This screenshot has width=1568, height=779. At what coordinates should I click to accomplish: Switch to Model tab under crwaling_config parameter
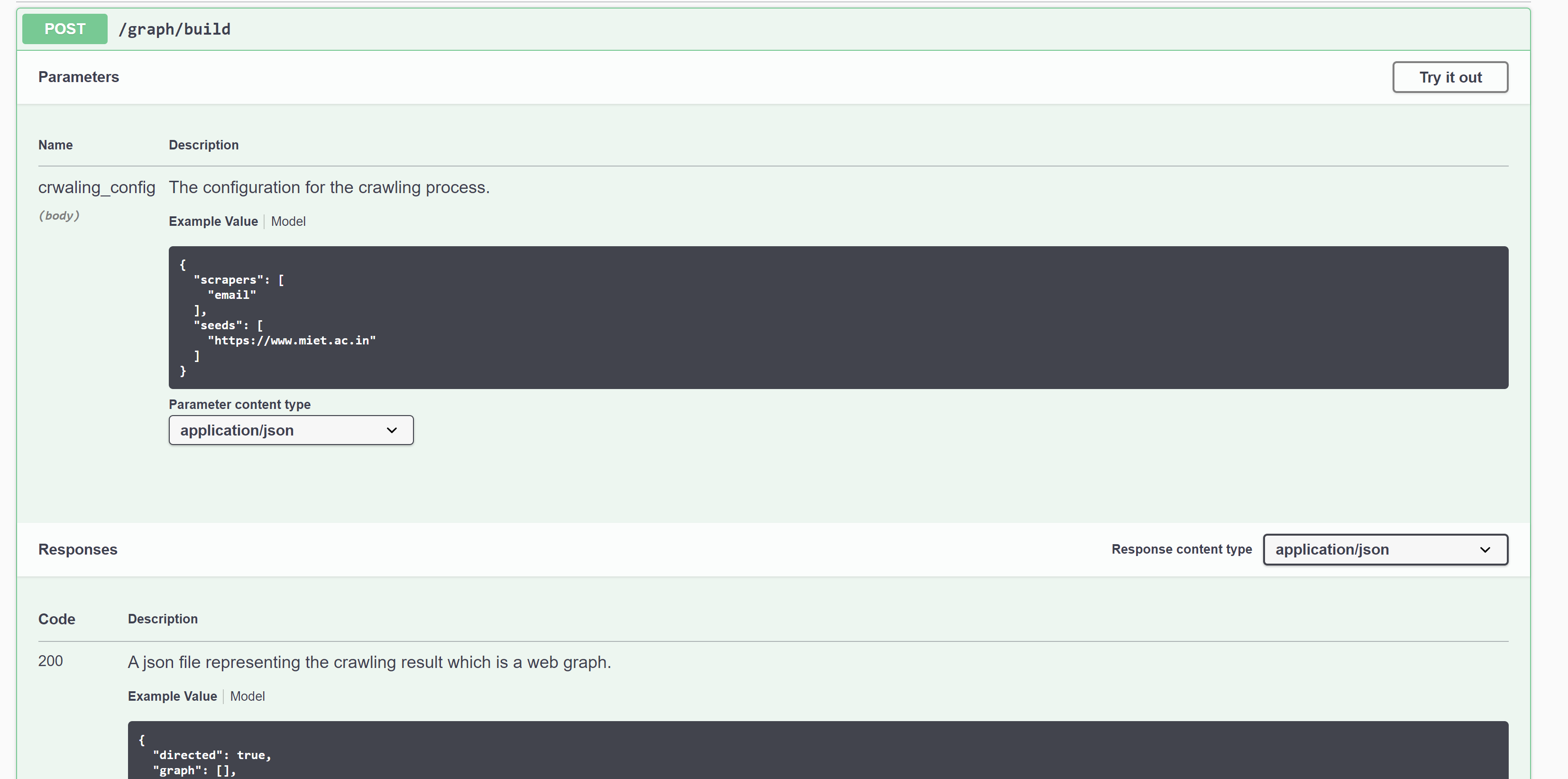[288, 222]
